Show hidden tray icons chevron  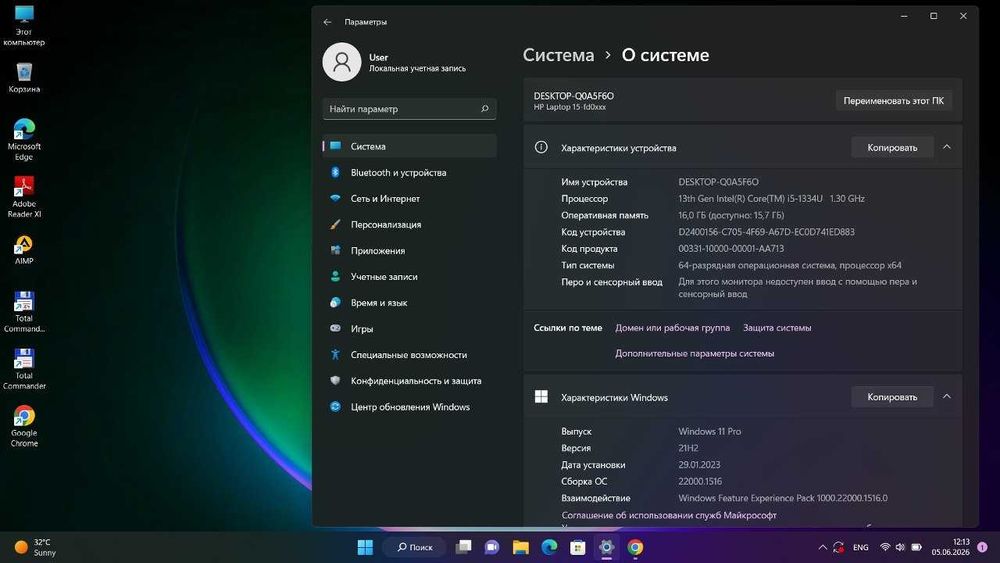[823, 547]
